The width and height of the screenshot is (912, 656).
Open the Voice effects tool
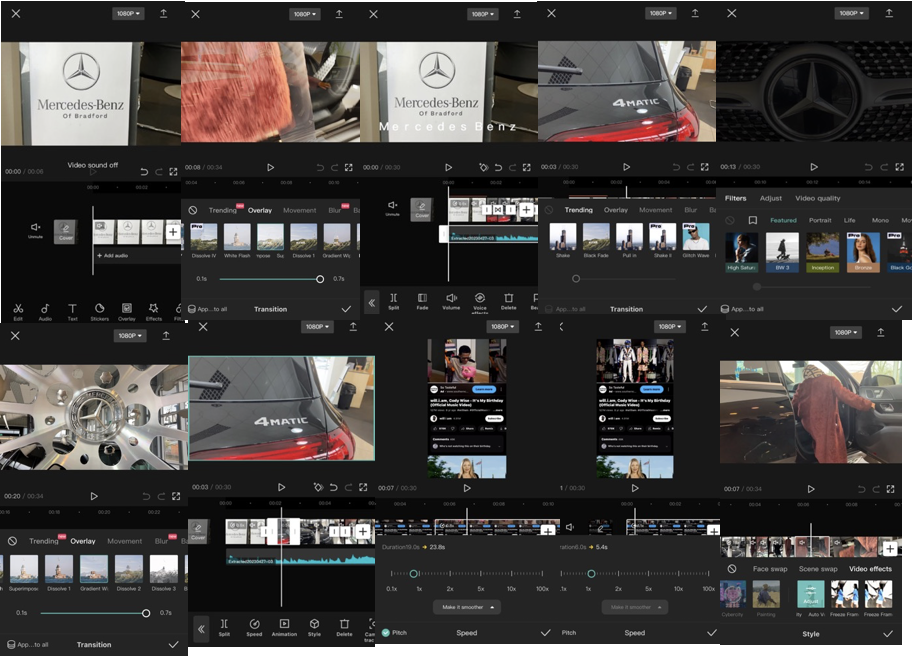click(x=480, y=302)
